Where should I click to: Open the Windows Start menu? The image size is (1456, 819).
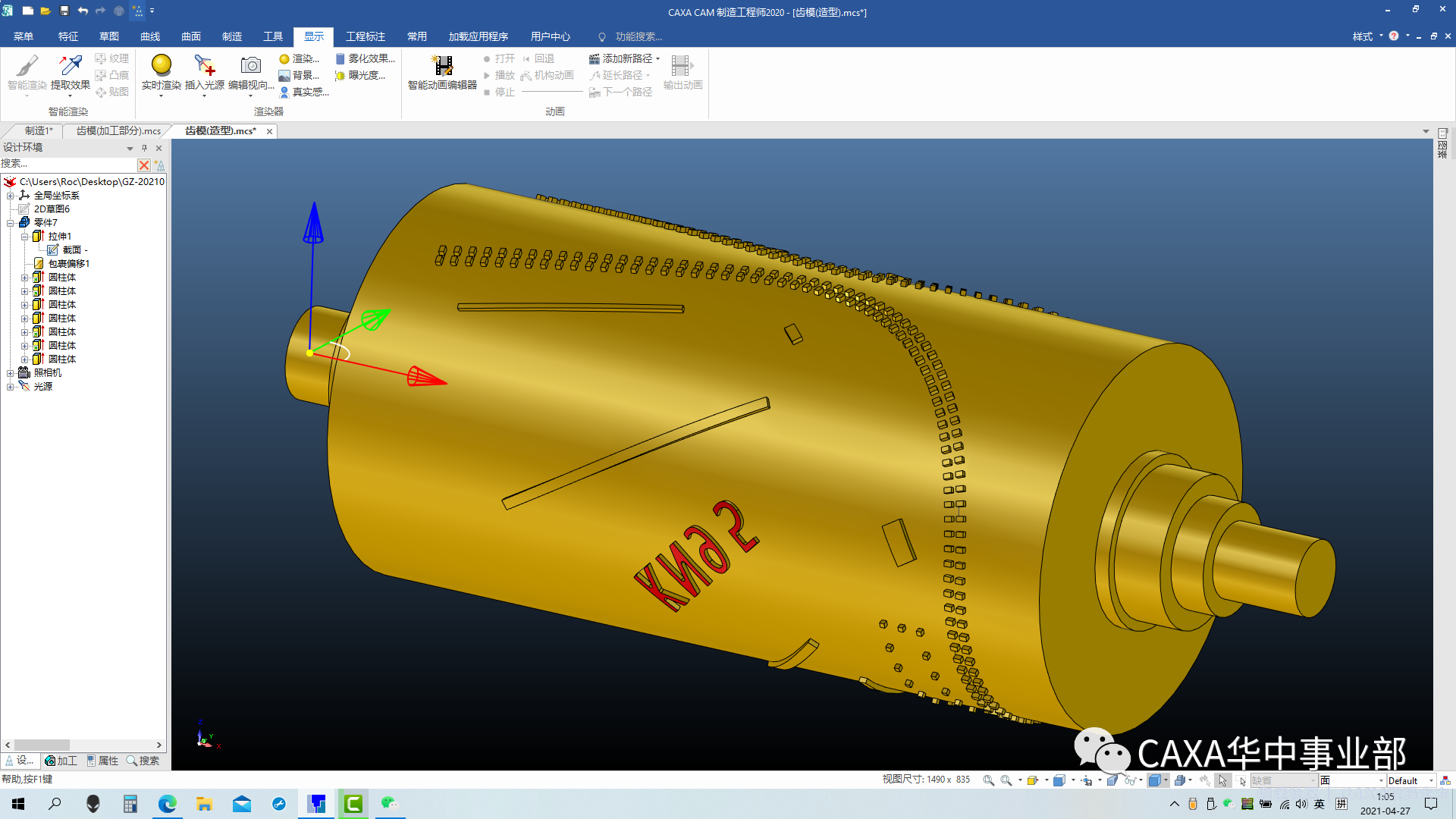[x=18, y=804]
